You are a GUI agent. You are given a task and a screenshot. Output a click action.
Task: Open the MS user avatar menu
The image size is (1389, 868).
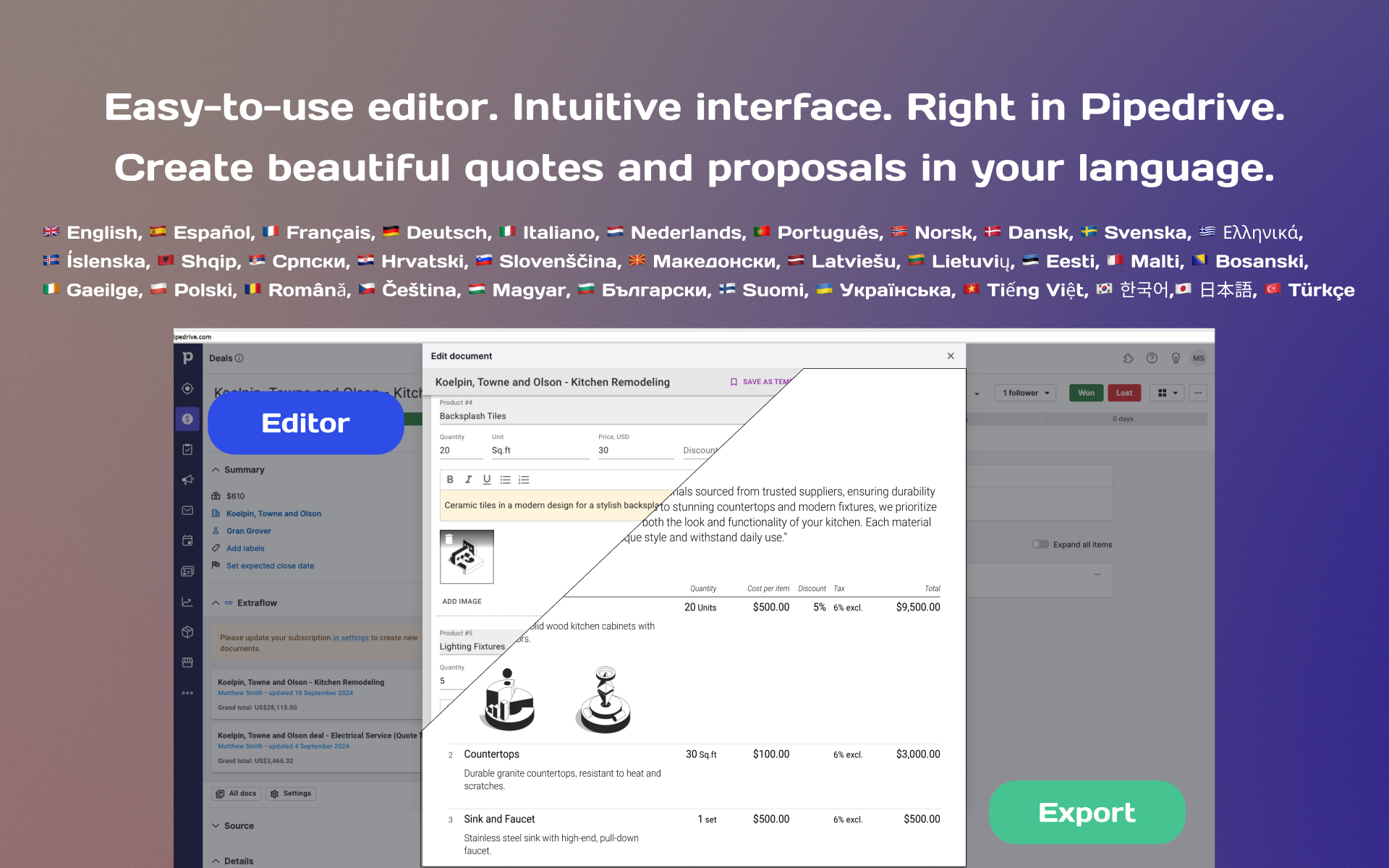click(1199, 358)
